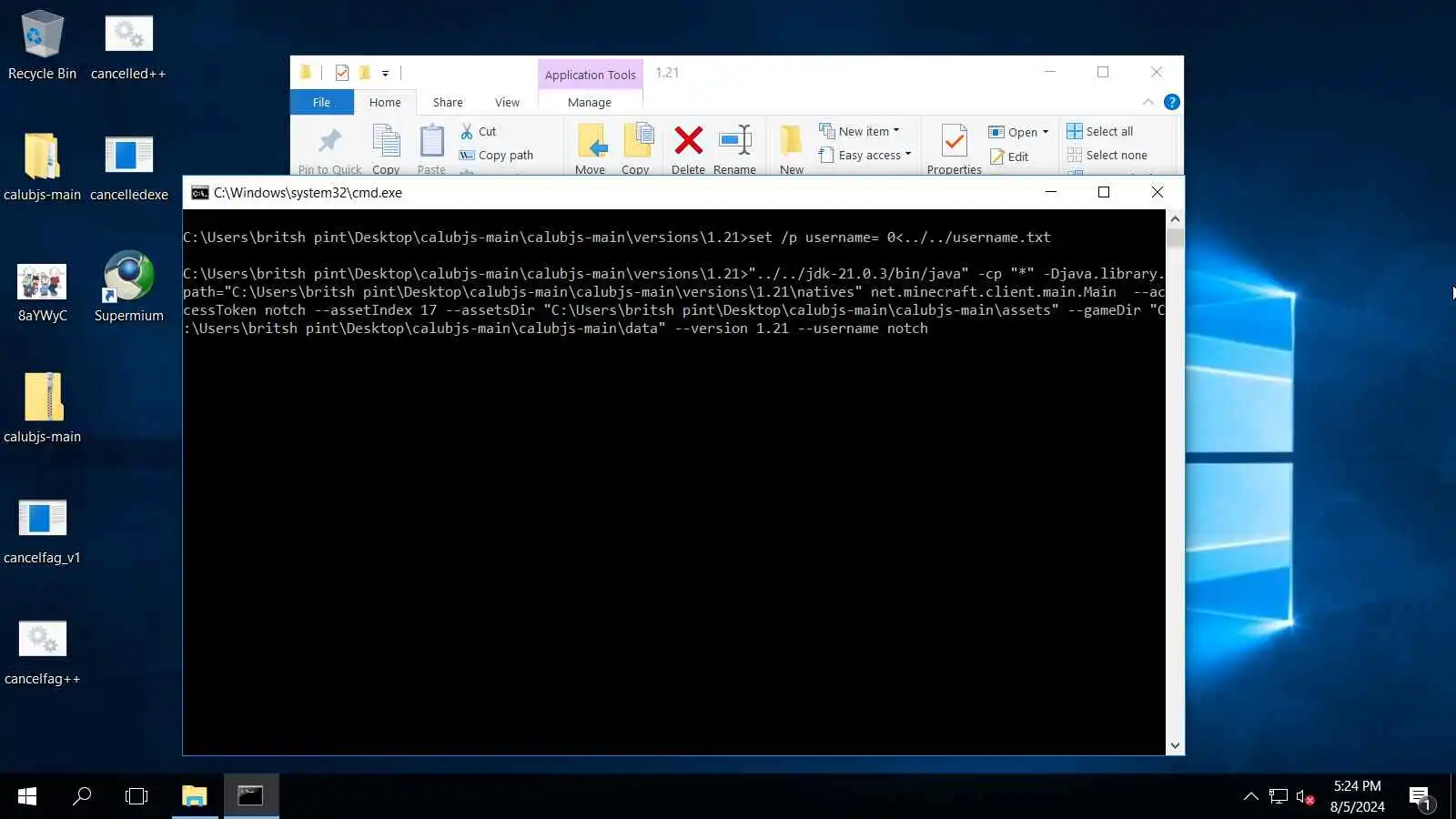
Task: Open the New item dropdown
Action: coord(860,131)
